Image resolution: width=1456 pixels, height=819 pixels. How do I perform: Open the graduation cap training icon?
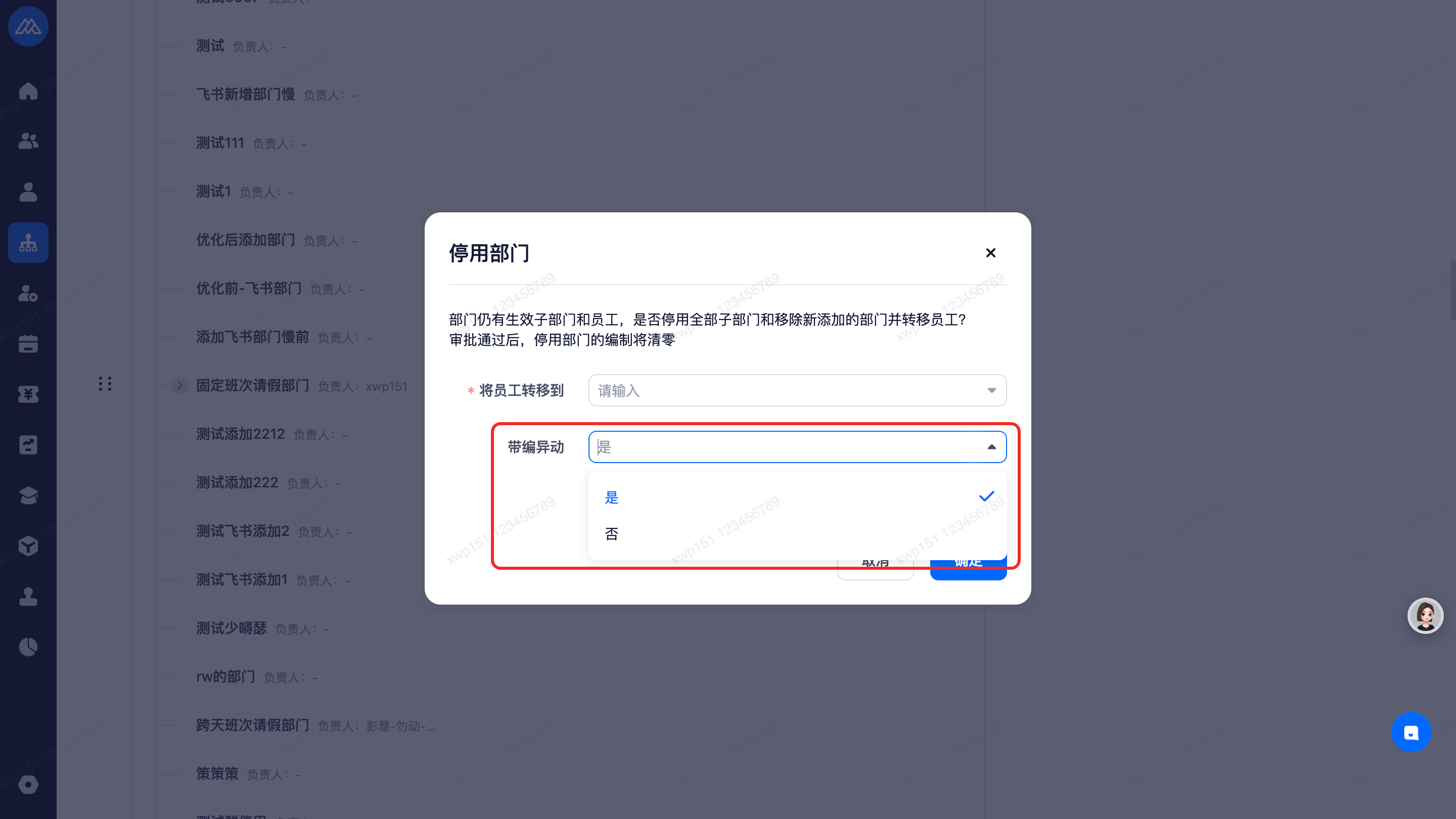(28, 495)
